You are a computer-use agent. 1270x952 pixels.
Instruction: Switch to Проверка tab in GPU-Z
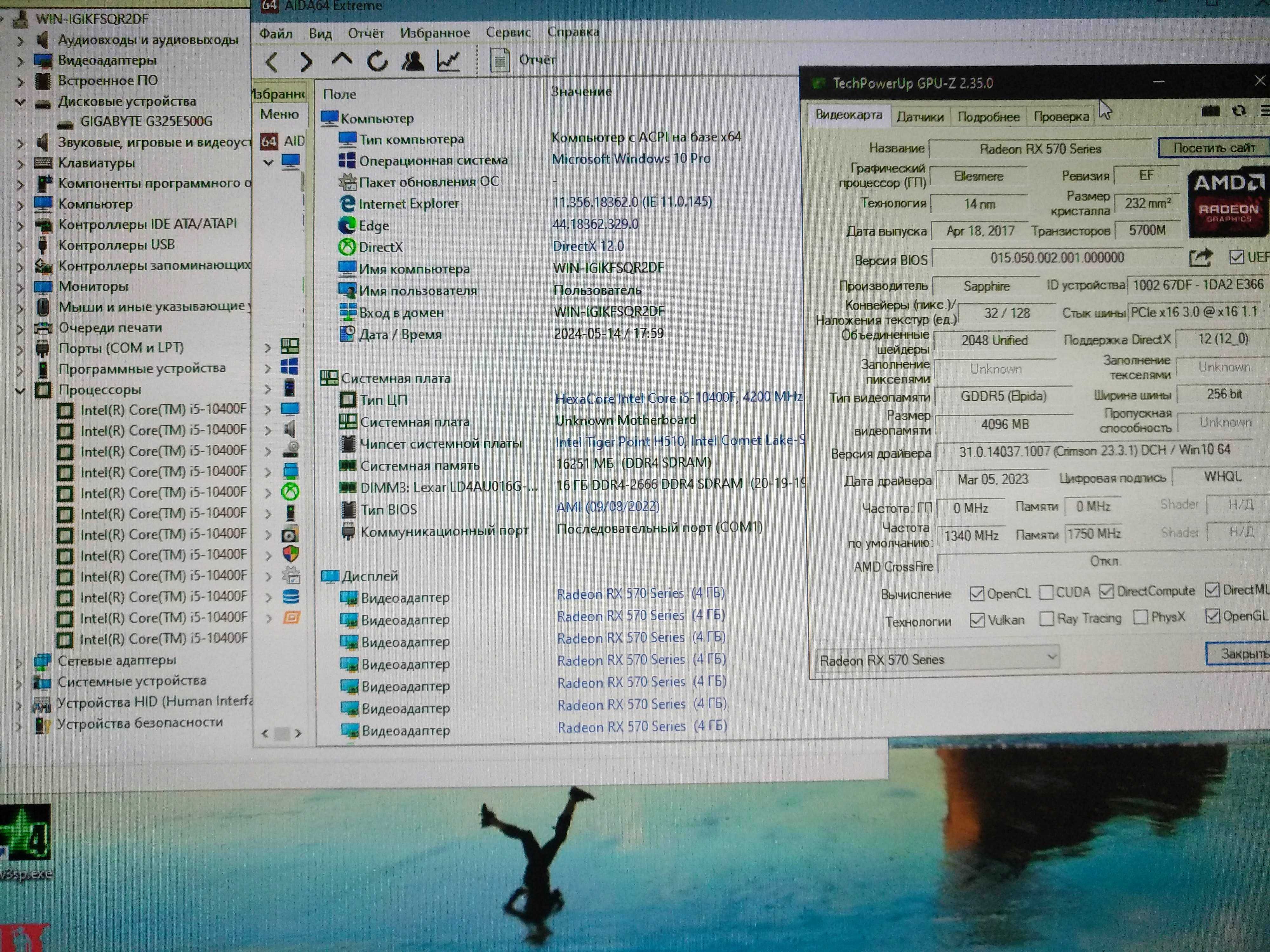1061,116
